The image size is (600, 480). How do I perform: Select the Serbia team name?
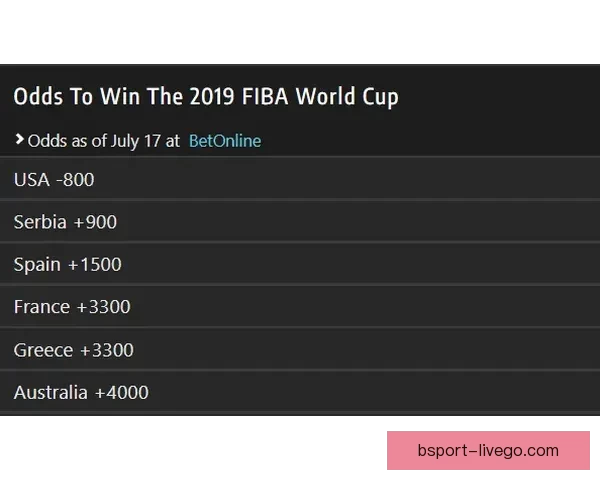coord(40,222)
